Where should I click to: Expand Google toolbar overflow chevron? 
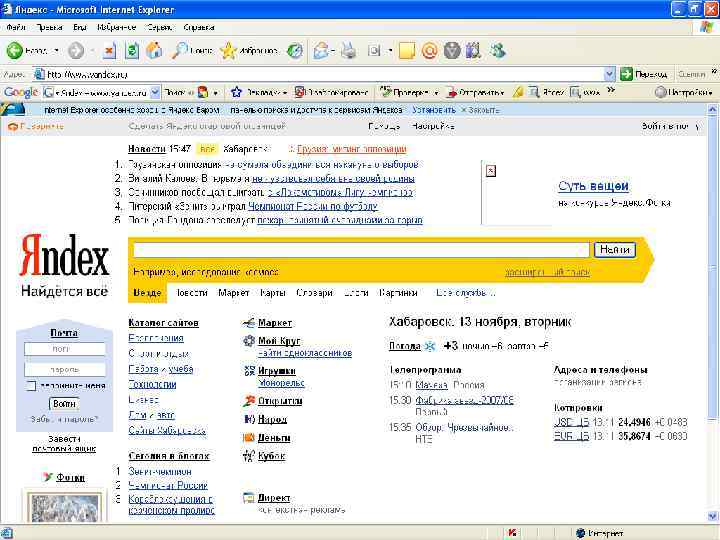point(611,90)
